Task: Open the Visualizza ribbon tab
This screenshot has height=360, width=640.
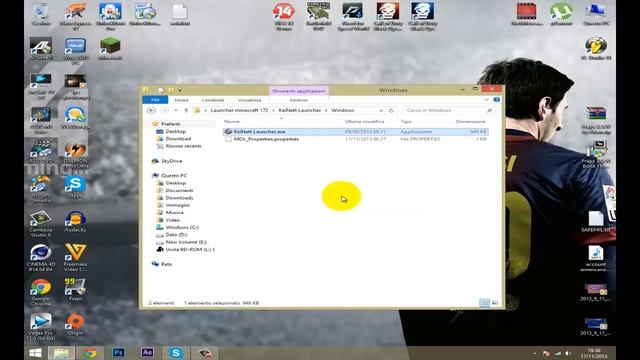Action: (x=249, y=100)
